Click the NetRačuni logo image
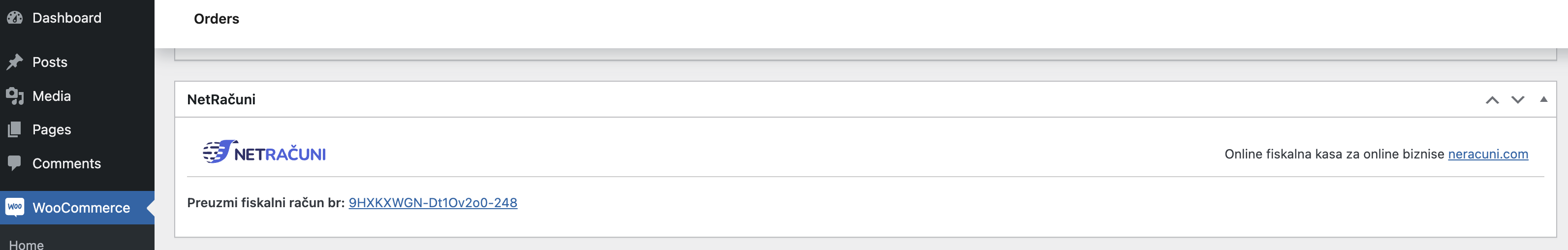The height and width of the screenshot is (250, 1568). (264, 152)
